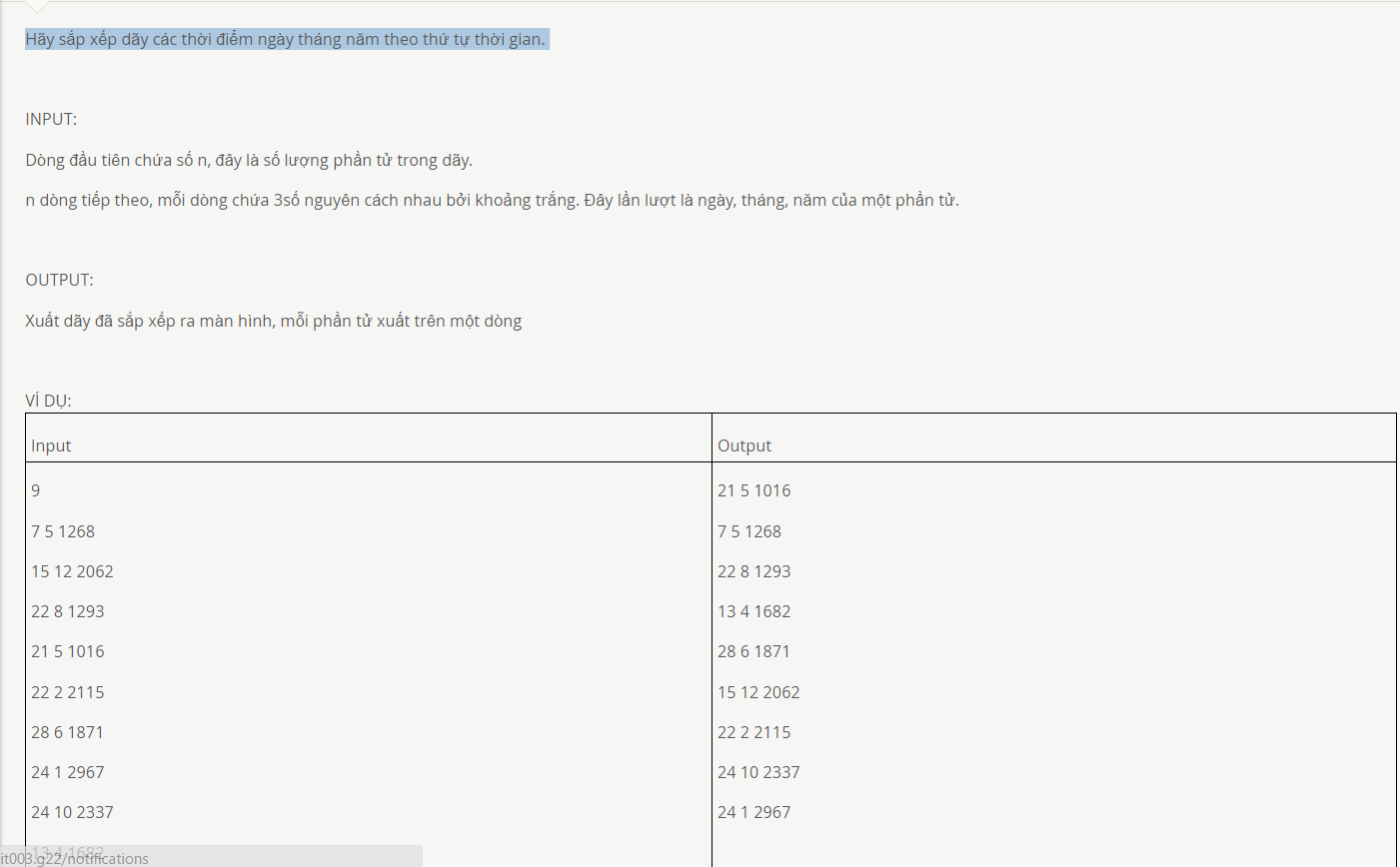
Task: Select the "Output" table column header
Action: (x=744, y=445)
